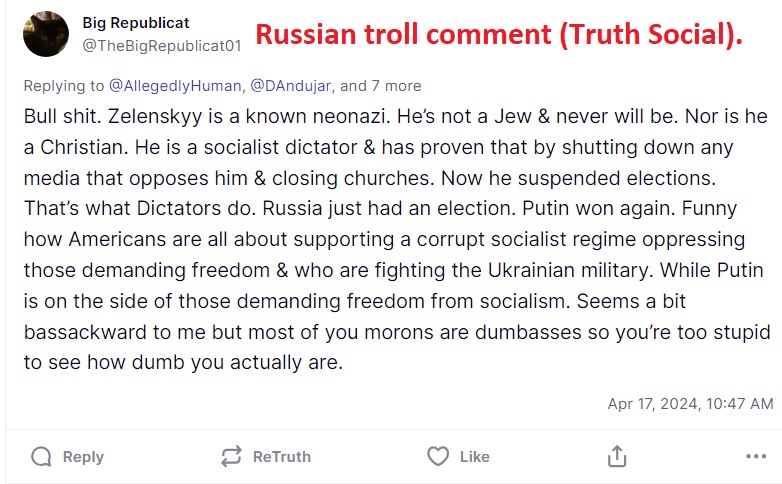Open Big Republicat display name profile
Image resolution: width=782 pixels, height=484 pixels.
(x=136, y=23)
